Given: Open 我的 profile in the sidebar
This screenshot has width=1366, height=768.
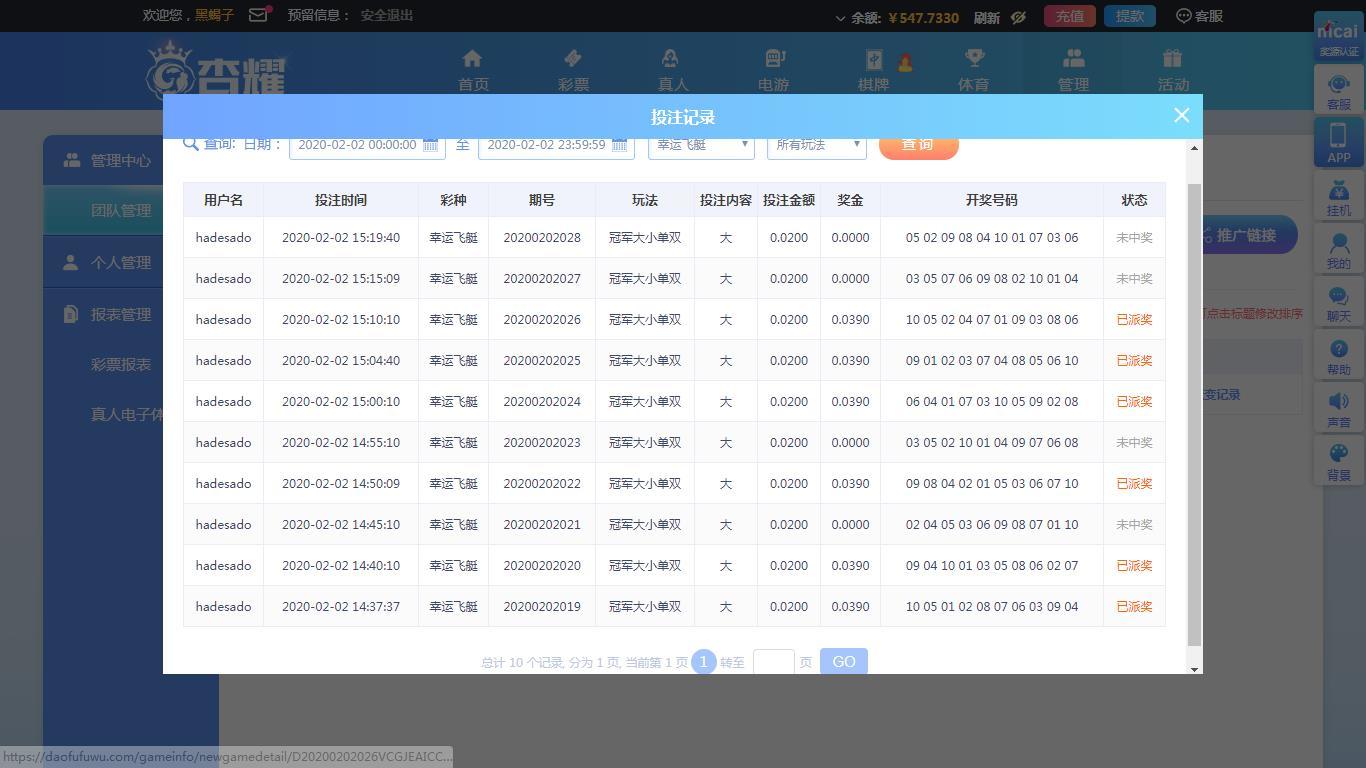Looking at the screenshot, I should pyautogui.click(x=1338, y=251).
